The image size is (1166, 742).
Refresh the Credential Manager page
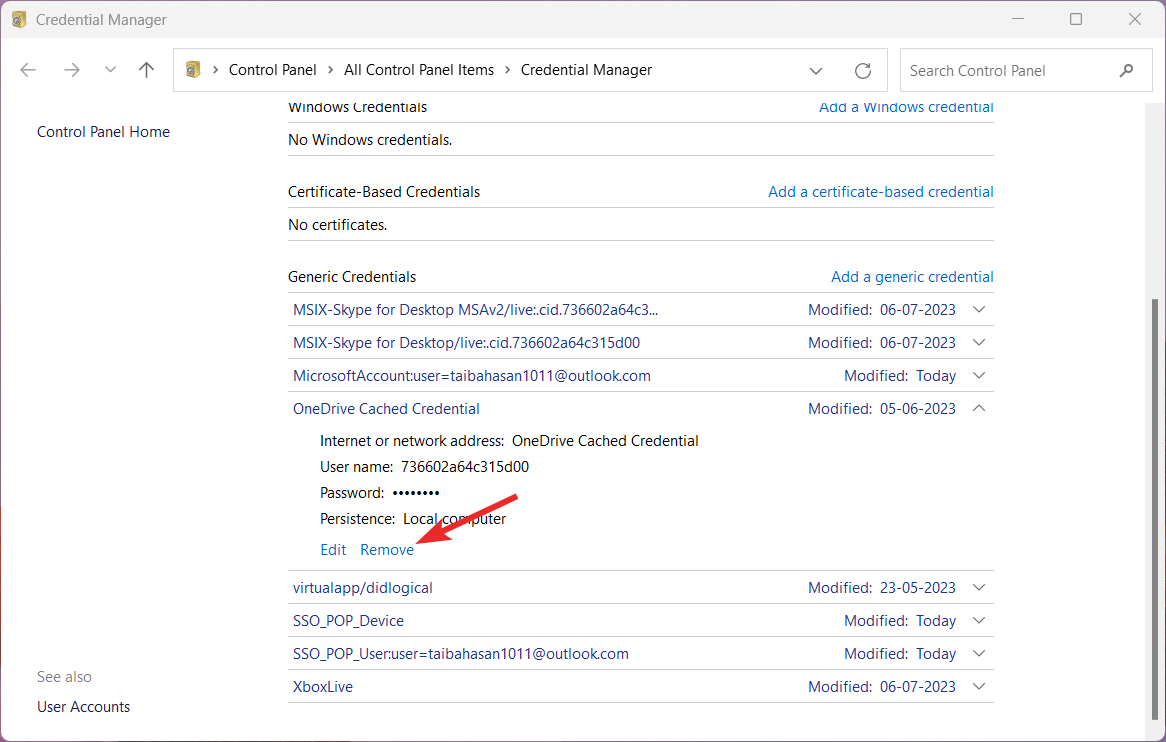[x=862, y=70]
